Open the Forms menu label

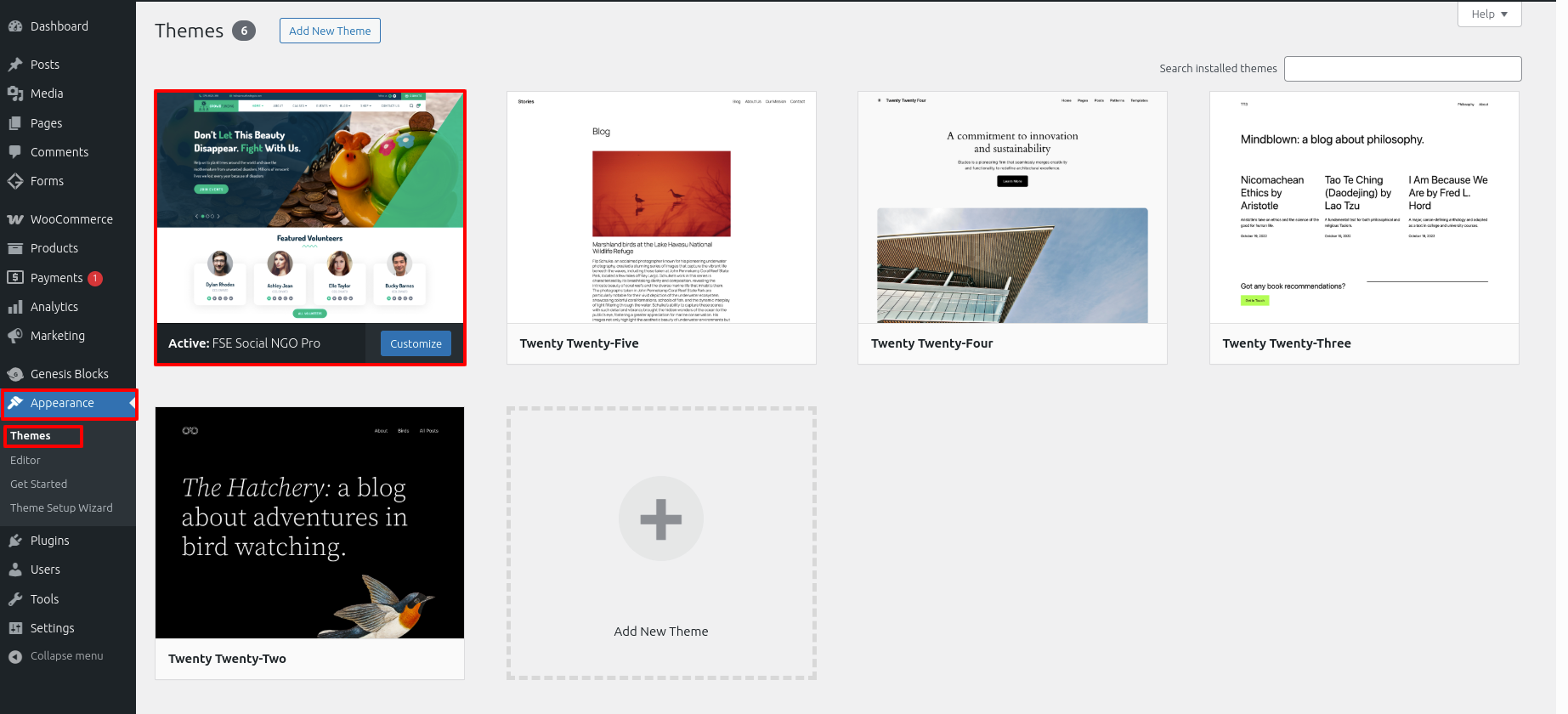pyautogui.click(x=47, y=181)
